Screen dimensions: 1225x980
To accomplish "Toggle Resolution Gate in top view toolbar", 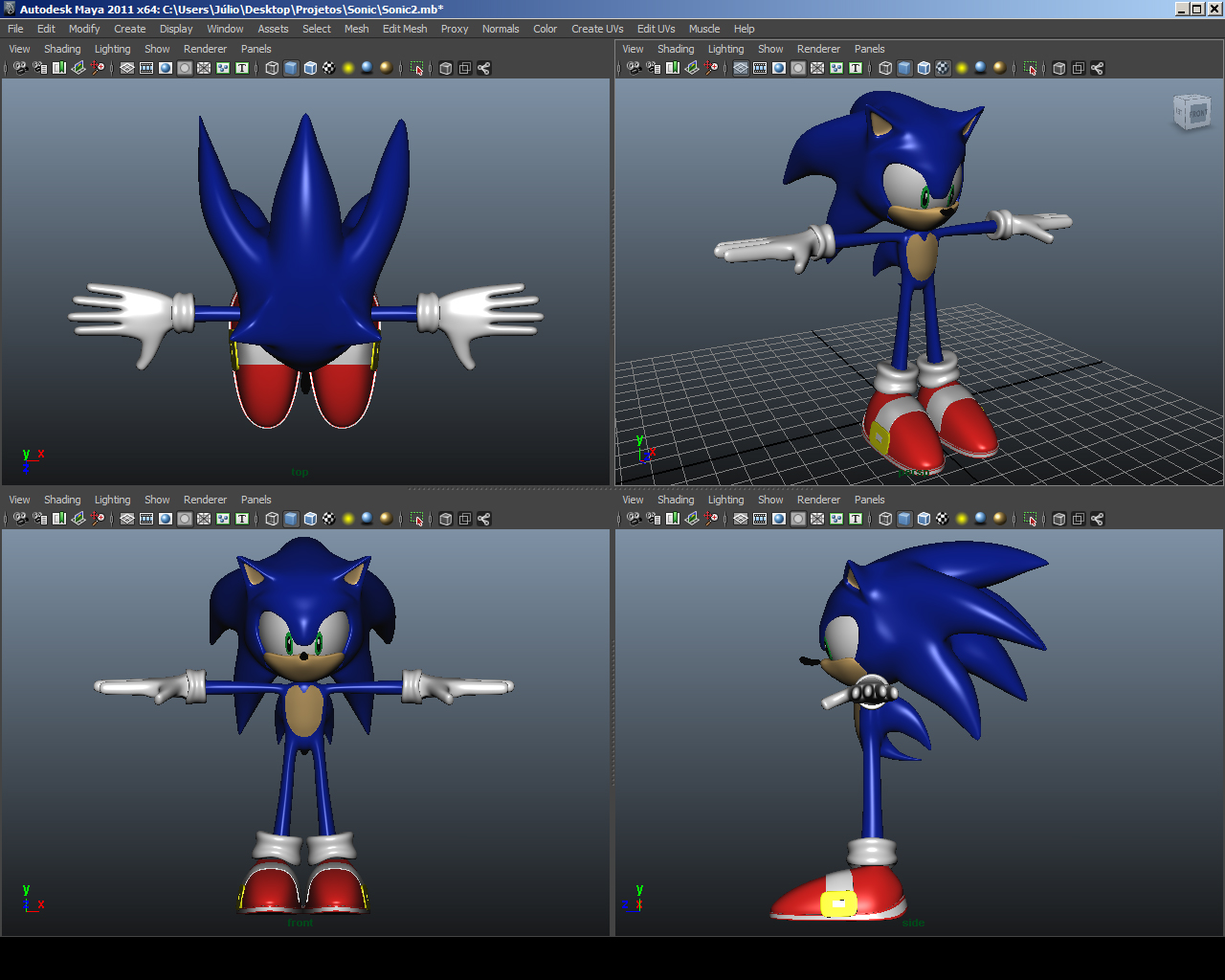I will click(166, 68).
